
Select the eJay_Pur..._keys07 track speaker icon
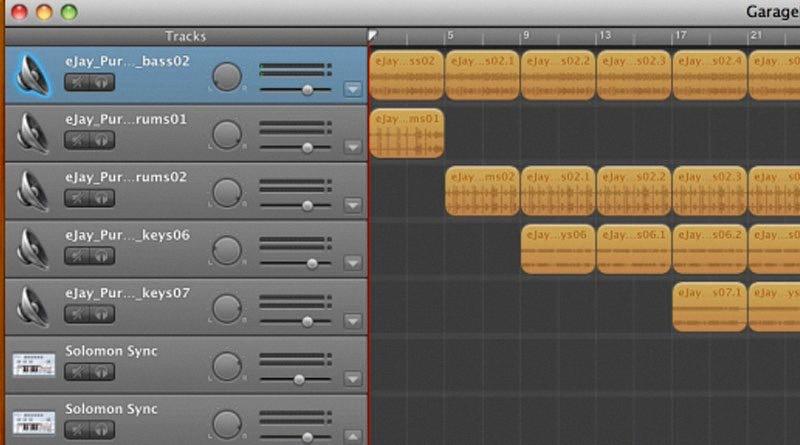33,307
